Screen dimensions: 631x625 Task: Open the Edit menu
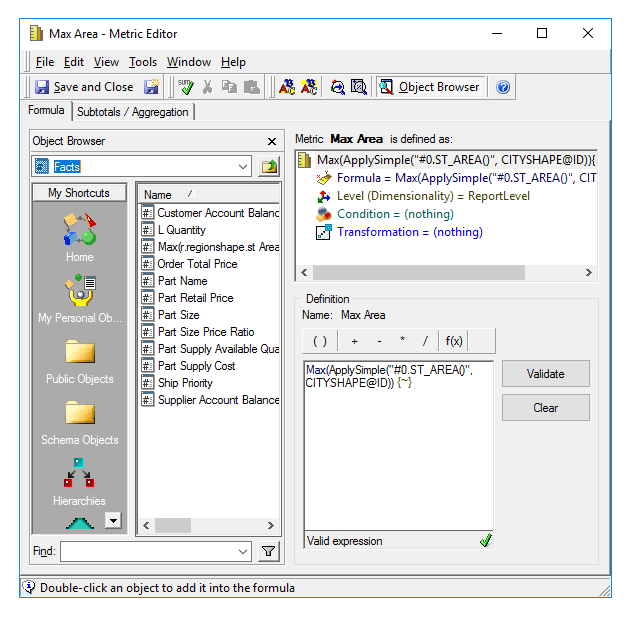pyautogui.click(x=74, y=62)
